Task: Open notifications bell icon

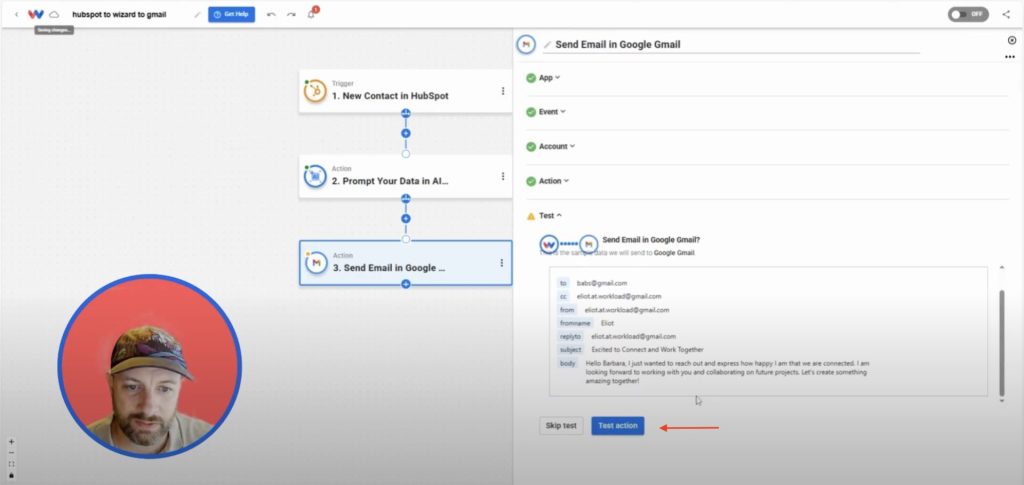Action: pyautogui.click(x=312, y=14)
